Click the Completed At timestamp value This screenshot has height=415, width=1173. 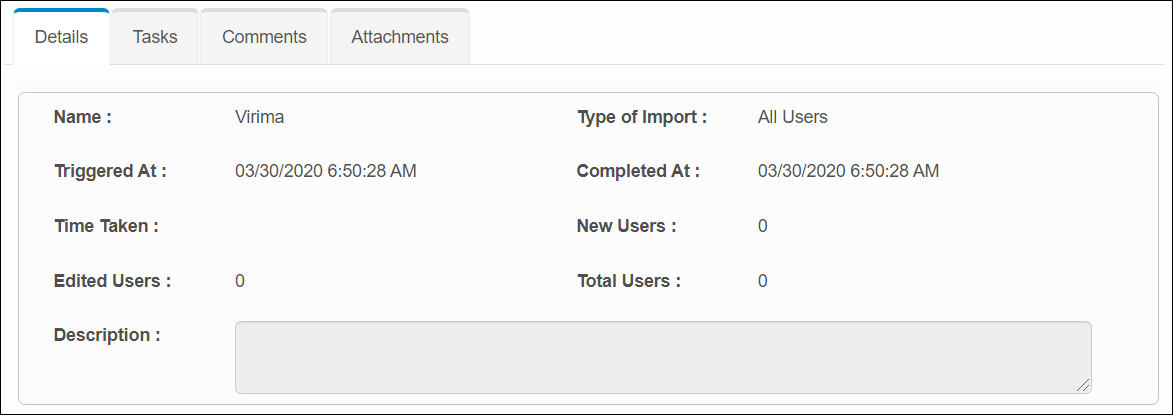[848, 171]
